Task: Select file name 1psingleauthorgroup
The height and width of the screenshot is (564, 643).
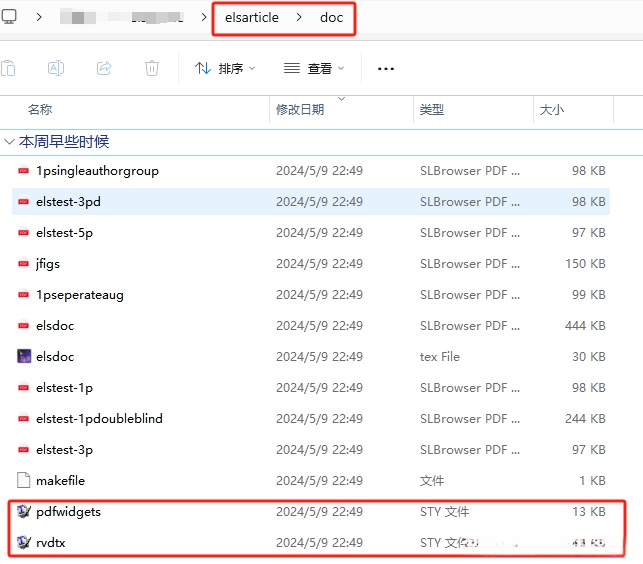Action: click(x=97, y=171)
